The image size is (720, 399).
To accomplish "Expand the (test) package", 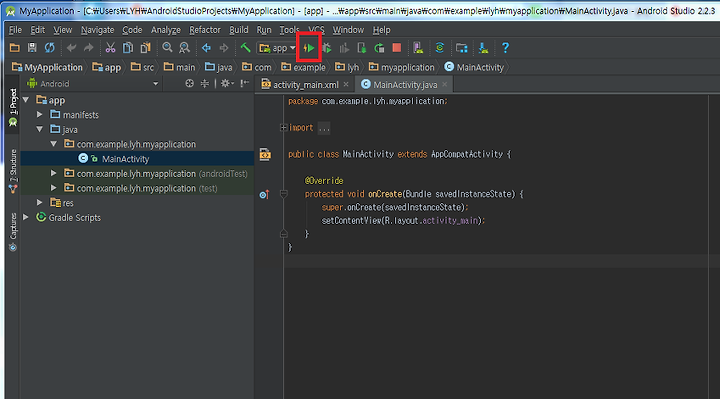I will tap(53, 188).
